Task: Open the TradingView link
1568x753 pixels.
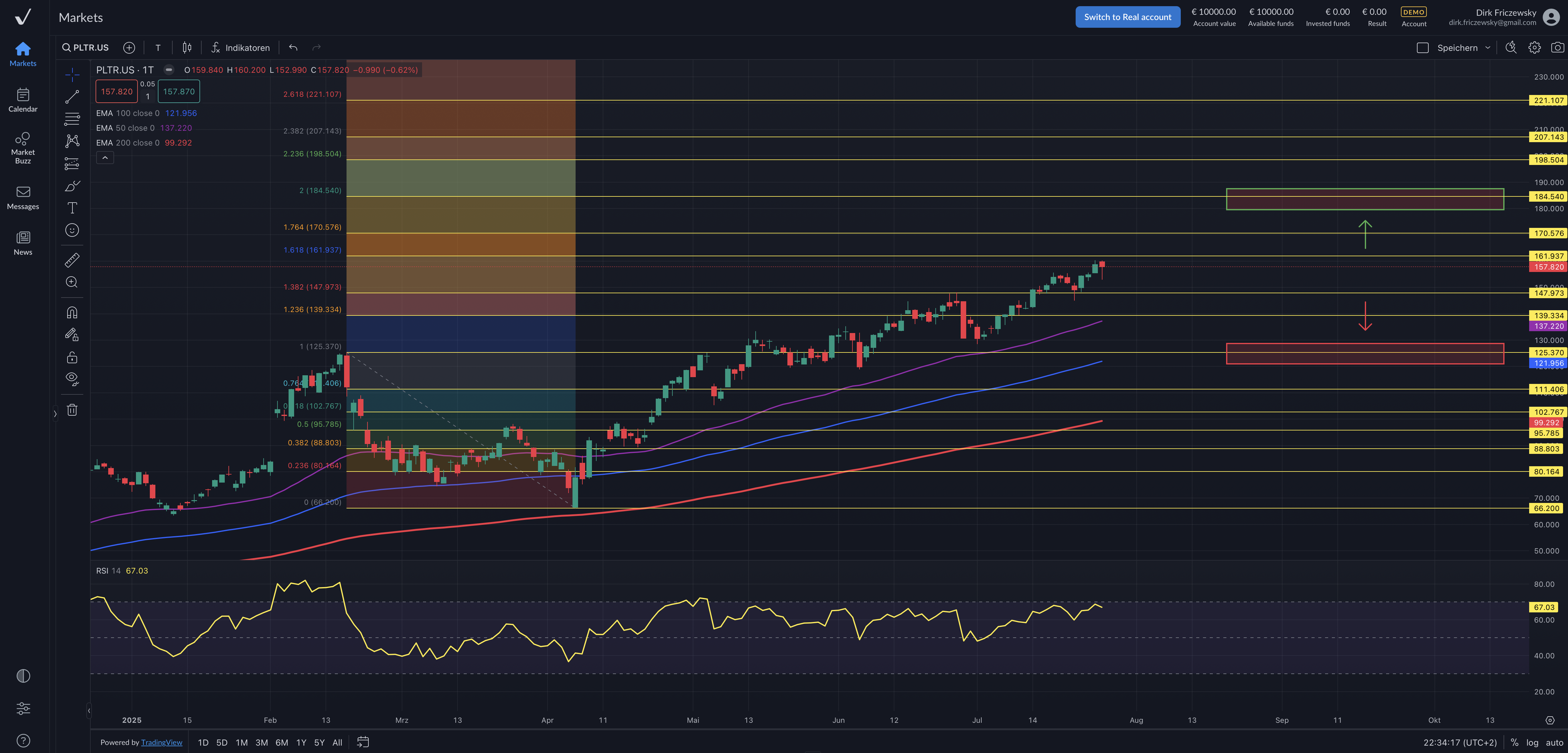Action: 161,742
